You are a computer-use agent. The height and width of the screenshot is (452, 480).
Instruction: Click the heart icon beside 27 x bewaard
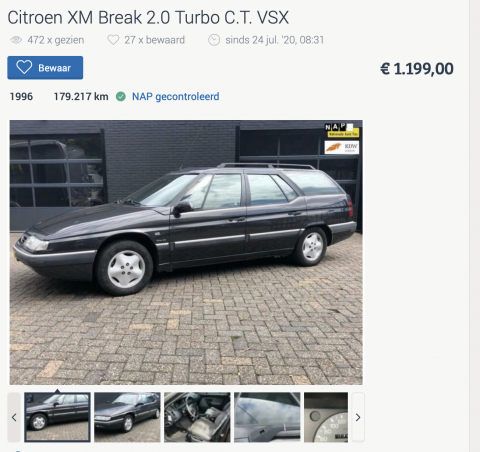click(113, 40)
